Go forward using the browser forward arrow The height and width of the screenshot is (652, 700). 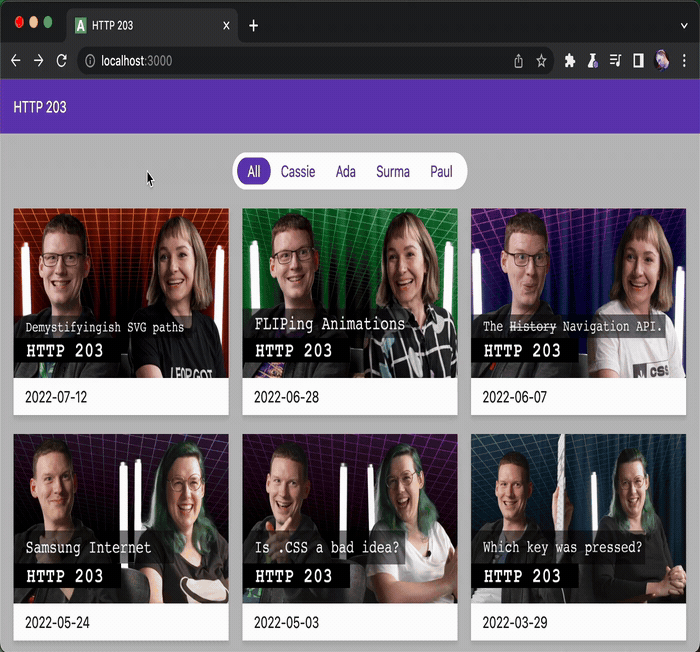point(39,60)
